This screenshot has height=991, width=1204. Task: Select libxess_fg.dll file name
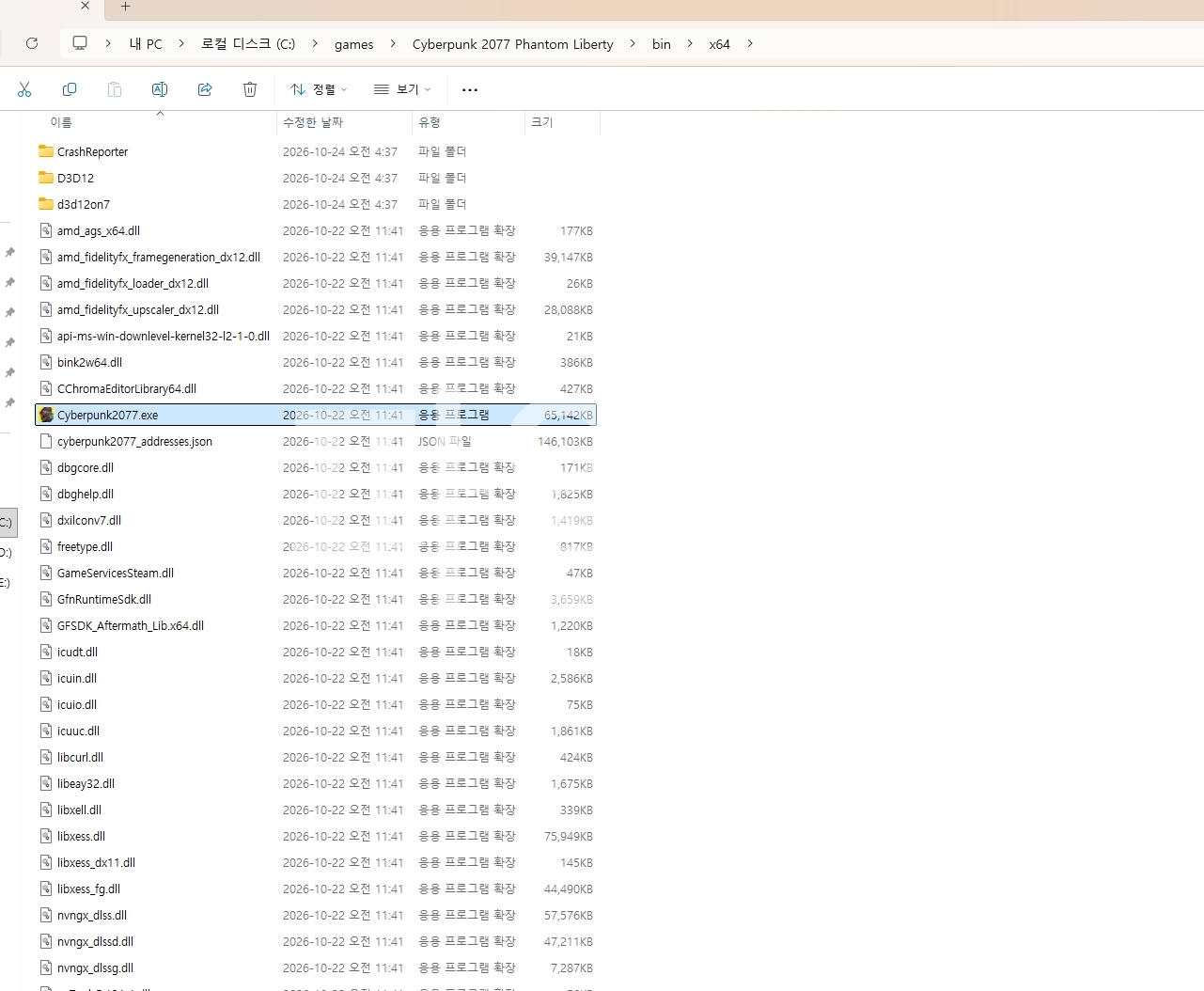point(88,889)
